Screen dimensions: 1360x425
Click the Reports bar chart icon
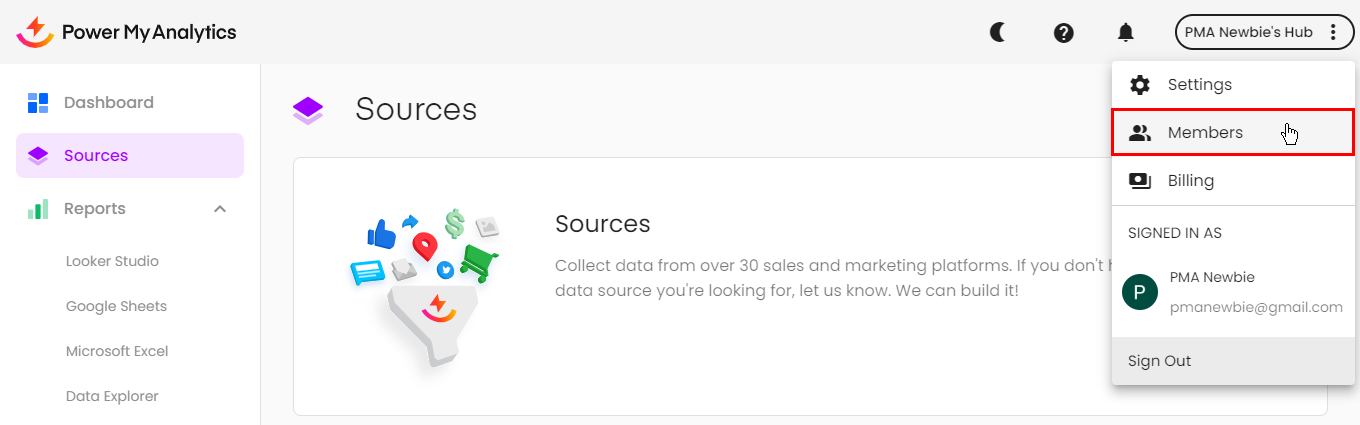pos(38,209)
